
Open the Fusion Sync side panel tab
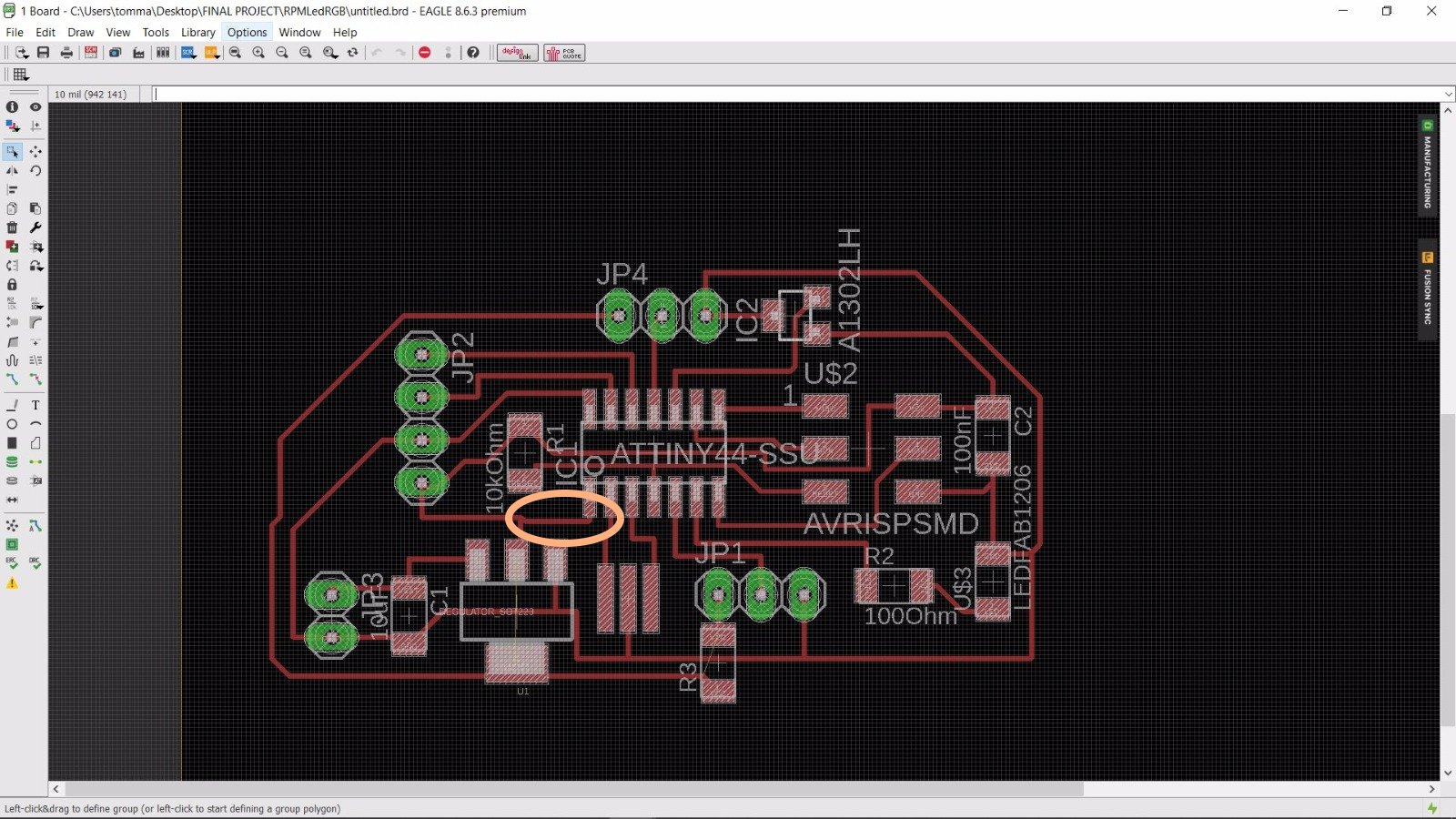[x=1428, y=289]
